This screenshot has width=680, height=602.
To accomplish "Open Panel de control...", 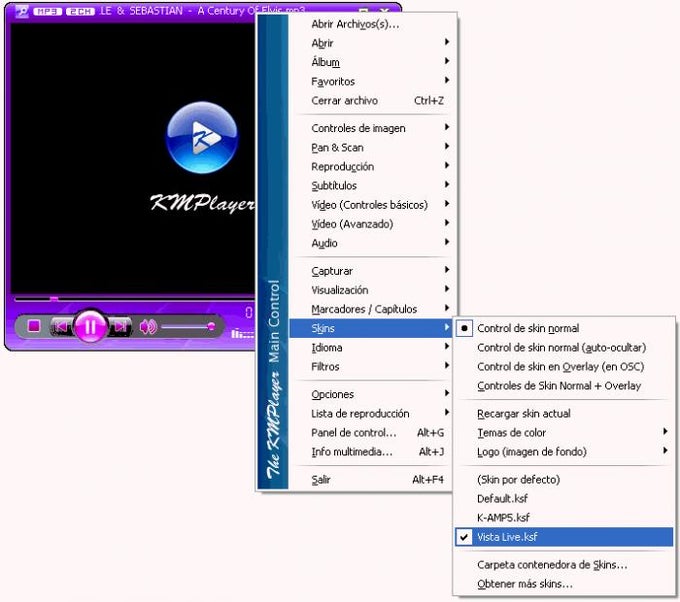I will [x=372, y=432].
